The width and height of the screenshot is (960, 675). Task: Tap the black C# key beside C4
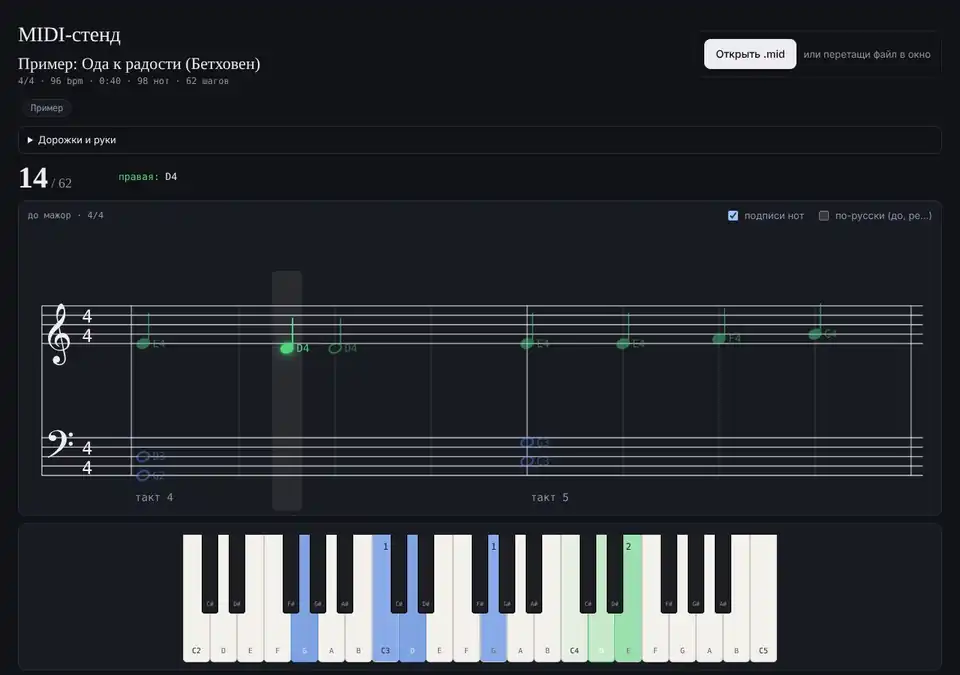pyautogui.click(x=588, y=573)
